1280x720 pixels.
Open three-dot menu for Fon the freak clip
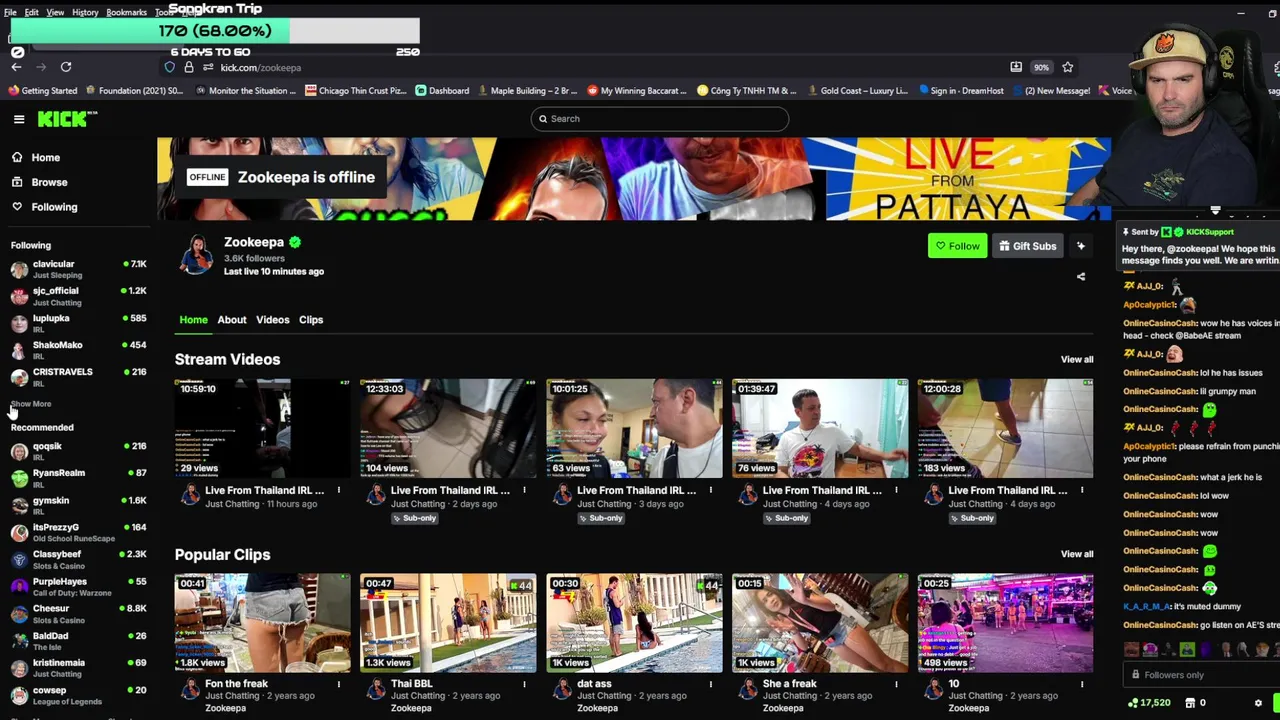pyautogui.click(x=338, y=684)
